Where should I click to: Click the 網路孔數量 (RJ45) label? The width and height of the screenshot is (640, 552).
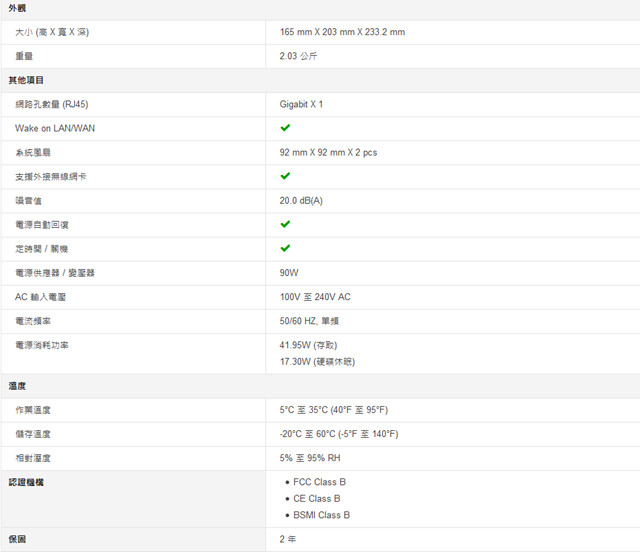[51, 104]
